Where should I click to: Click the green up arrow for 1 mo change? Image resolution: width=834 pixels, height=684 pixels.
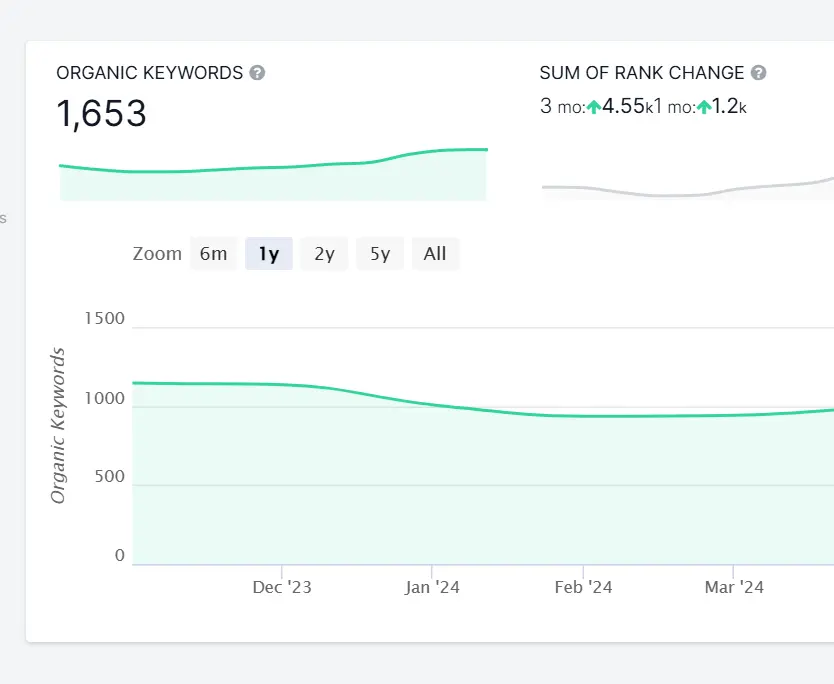[704, 106]
